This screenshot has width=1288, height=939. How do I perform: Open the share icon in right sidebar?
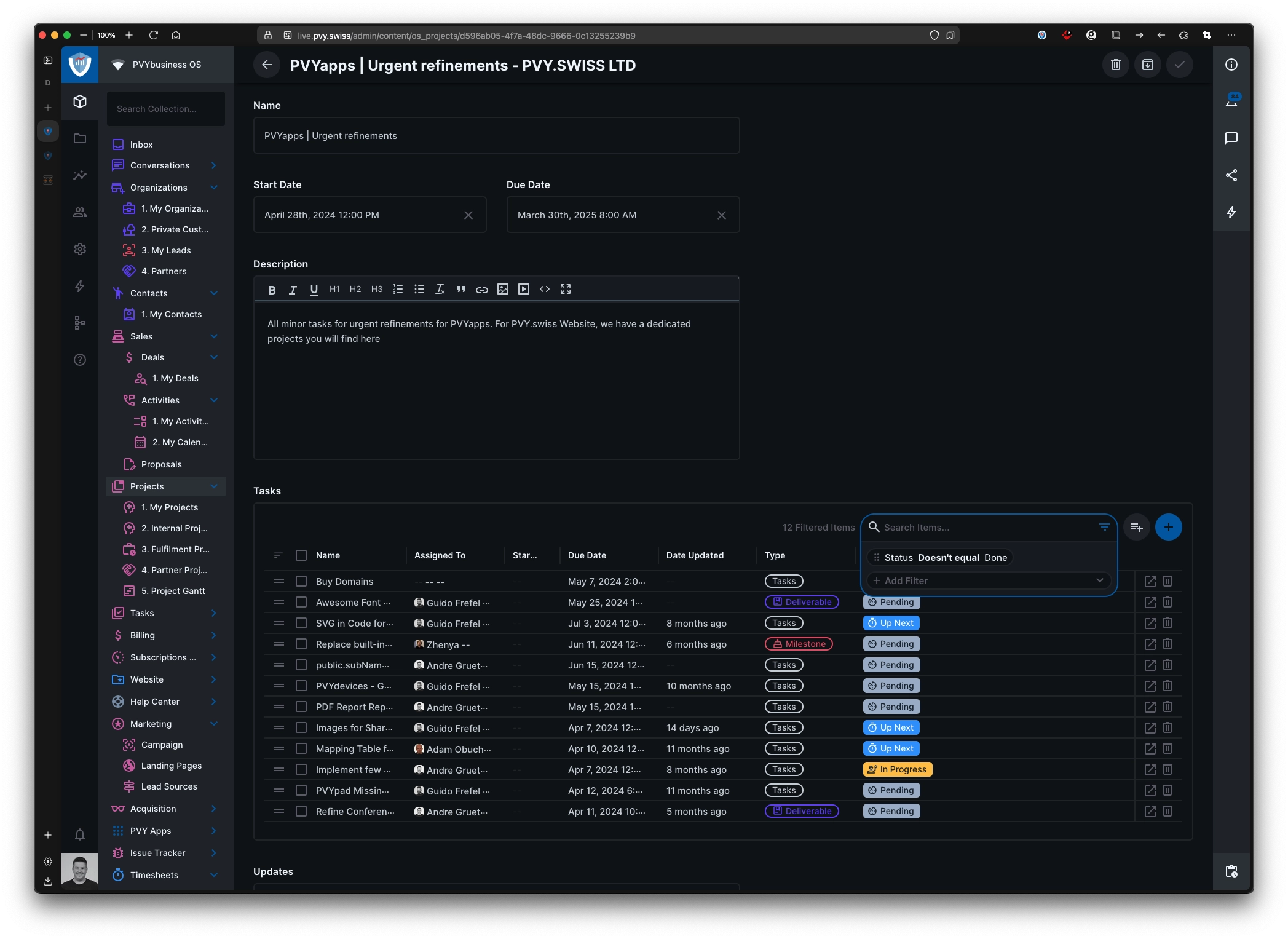pyautogui.click(x=1231, y=175)
